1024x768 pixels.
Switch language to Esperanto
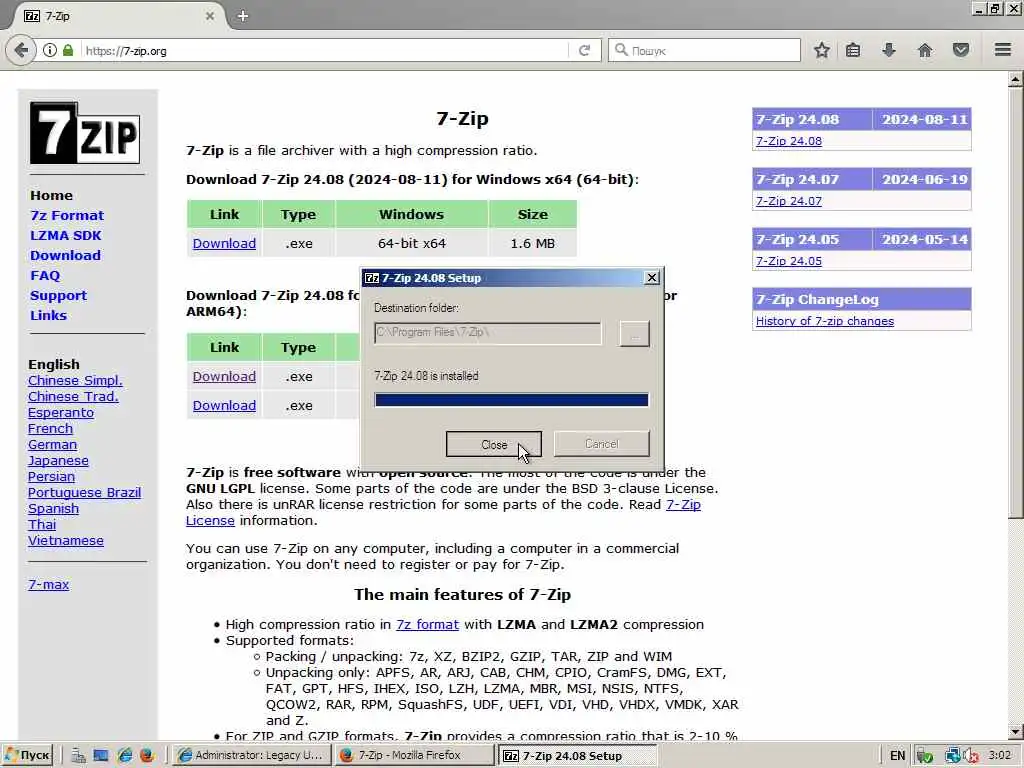point(61,413)
